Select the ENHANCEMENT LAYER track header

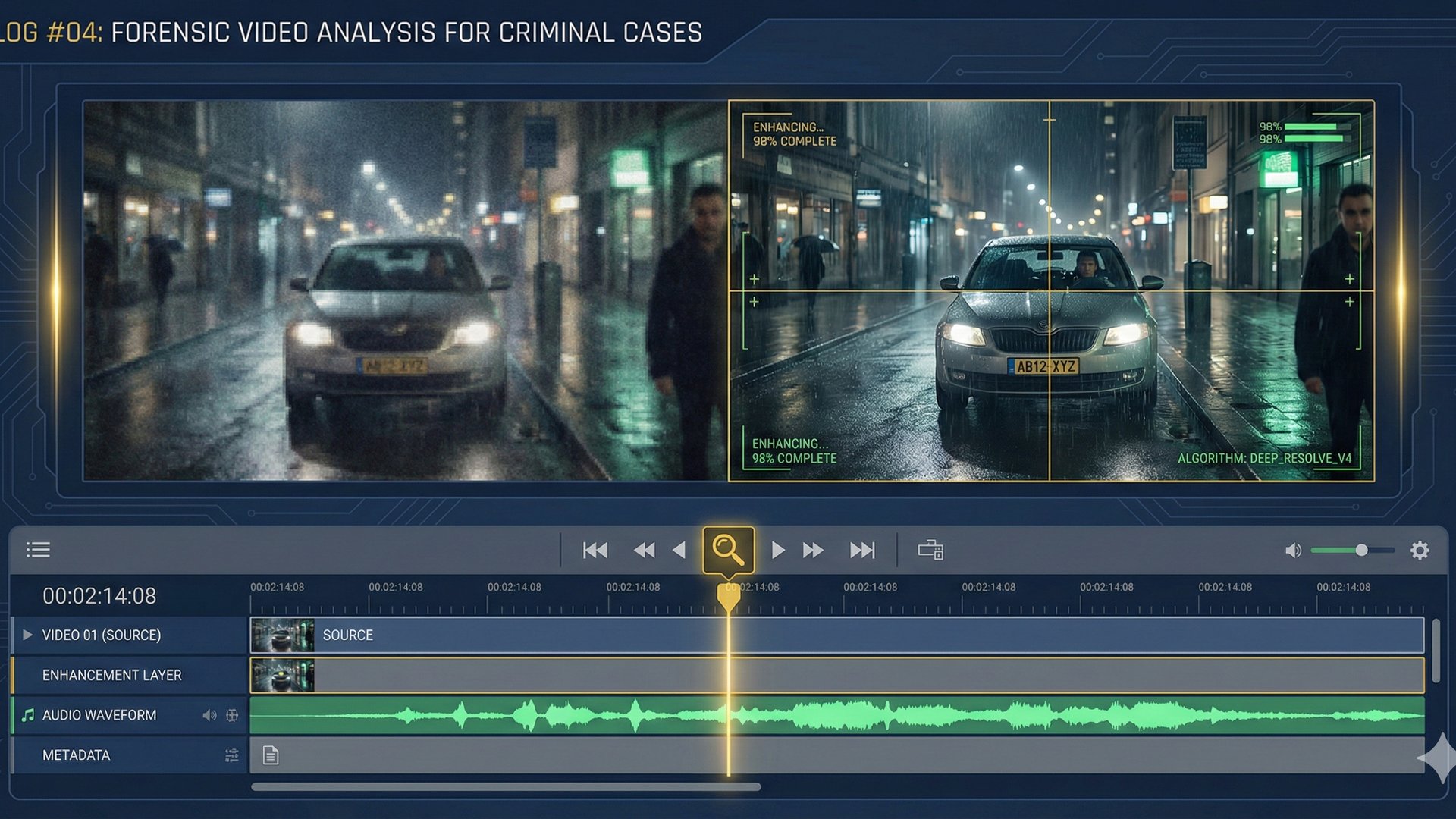pos(114,675)
